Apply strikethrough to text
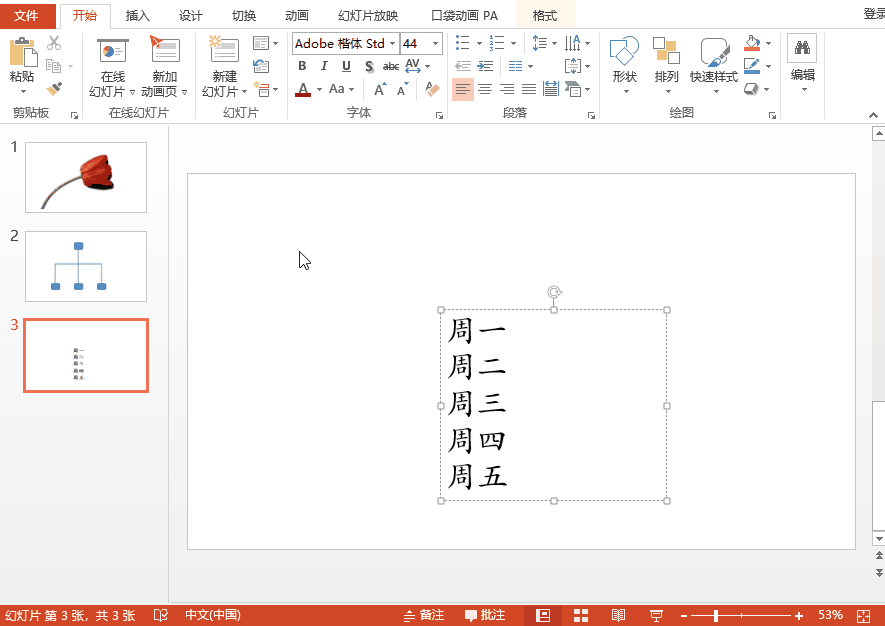Viewport: 885px width, 626px height. click(390, 65)
